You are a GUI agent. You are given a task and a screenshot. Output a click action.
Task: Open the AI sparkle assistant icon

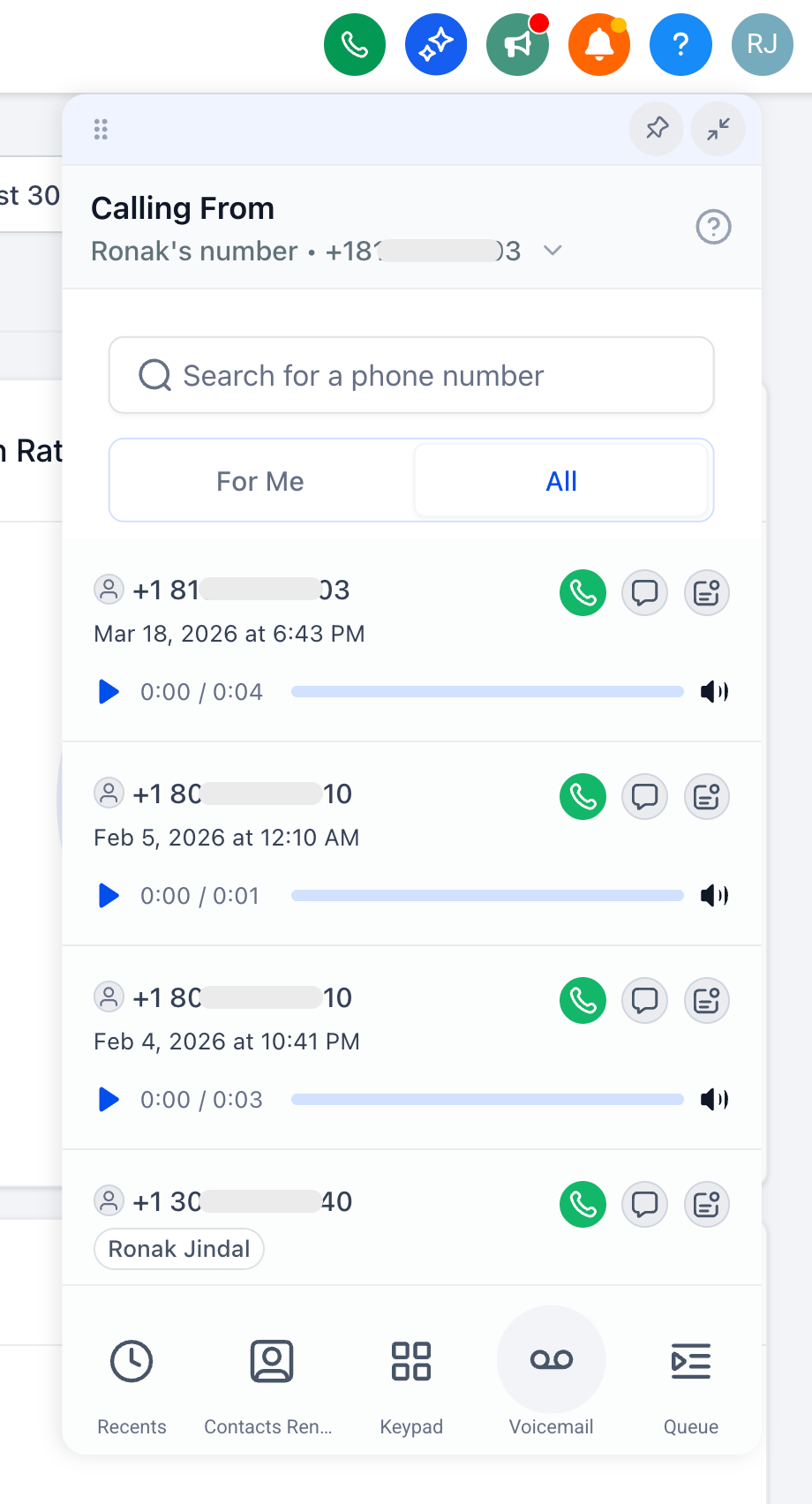[x=436, y=43]
